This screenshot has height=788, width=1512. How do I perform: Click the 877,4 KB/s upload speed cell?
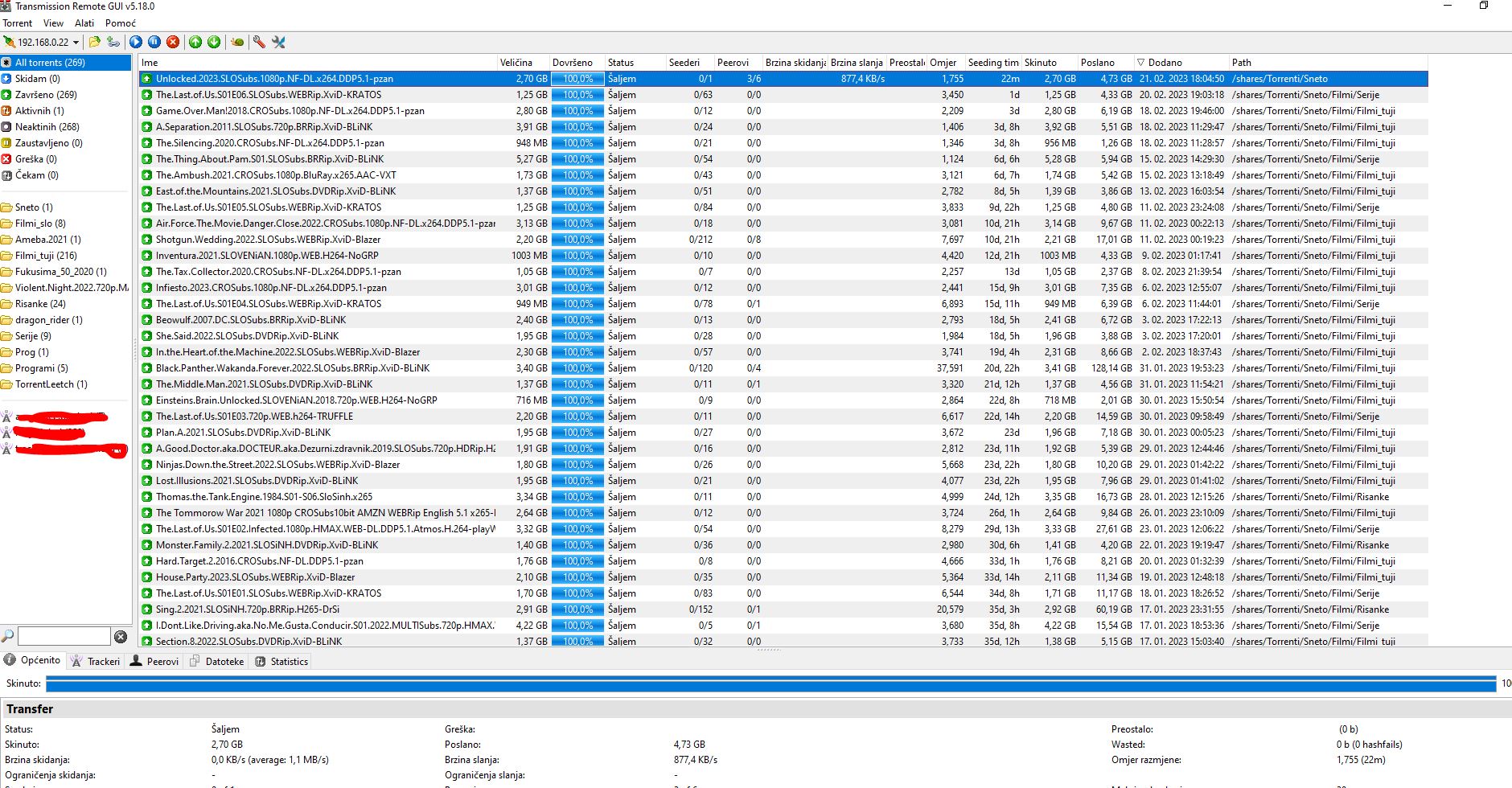point(857,79)
